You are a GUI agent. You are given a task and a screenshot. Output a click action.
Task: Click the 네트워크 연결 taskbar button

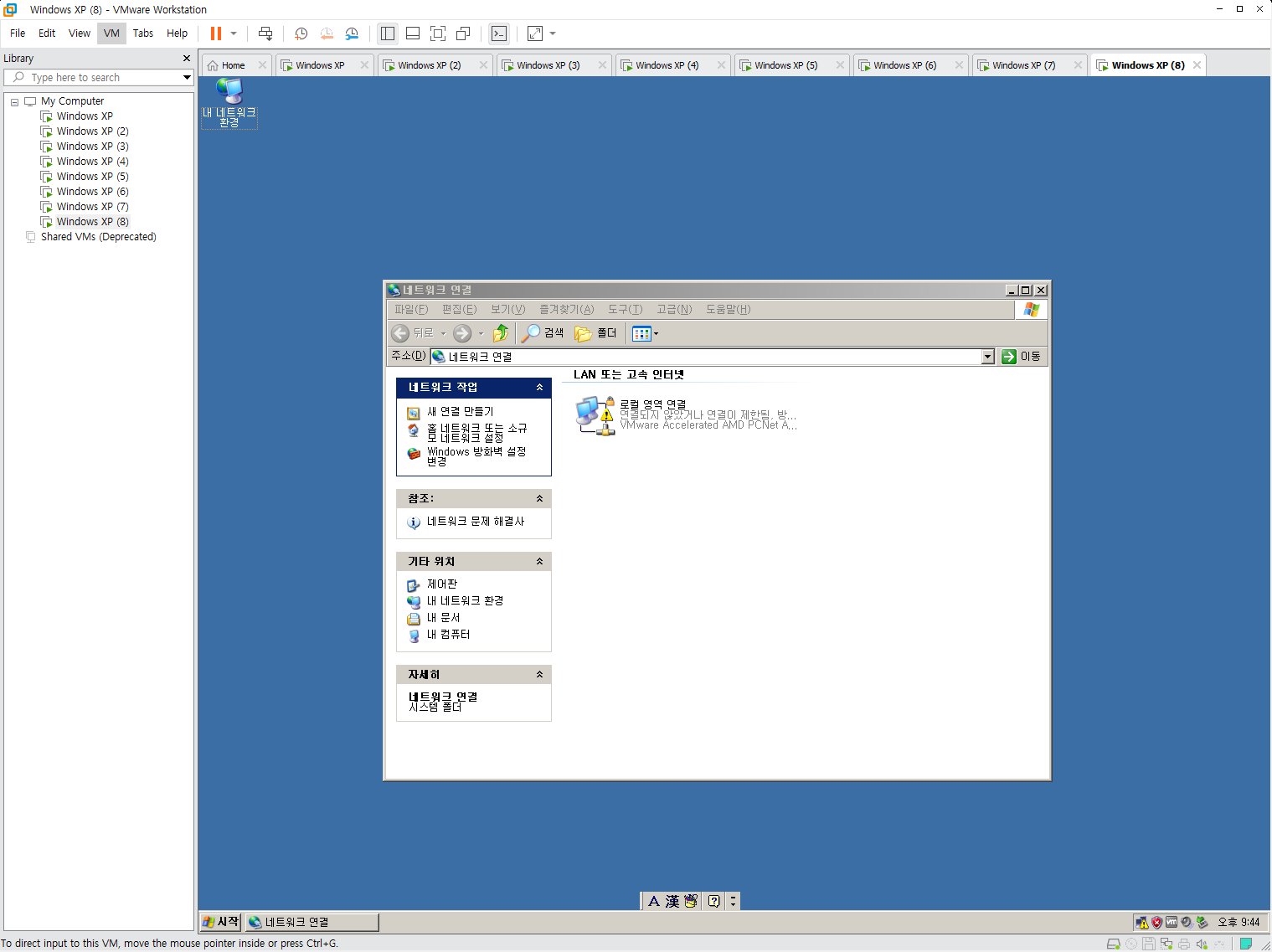[312, 922]
